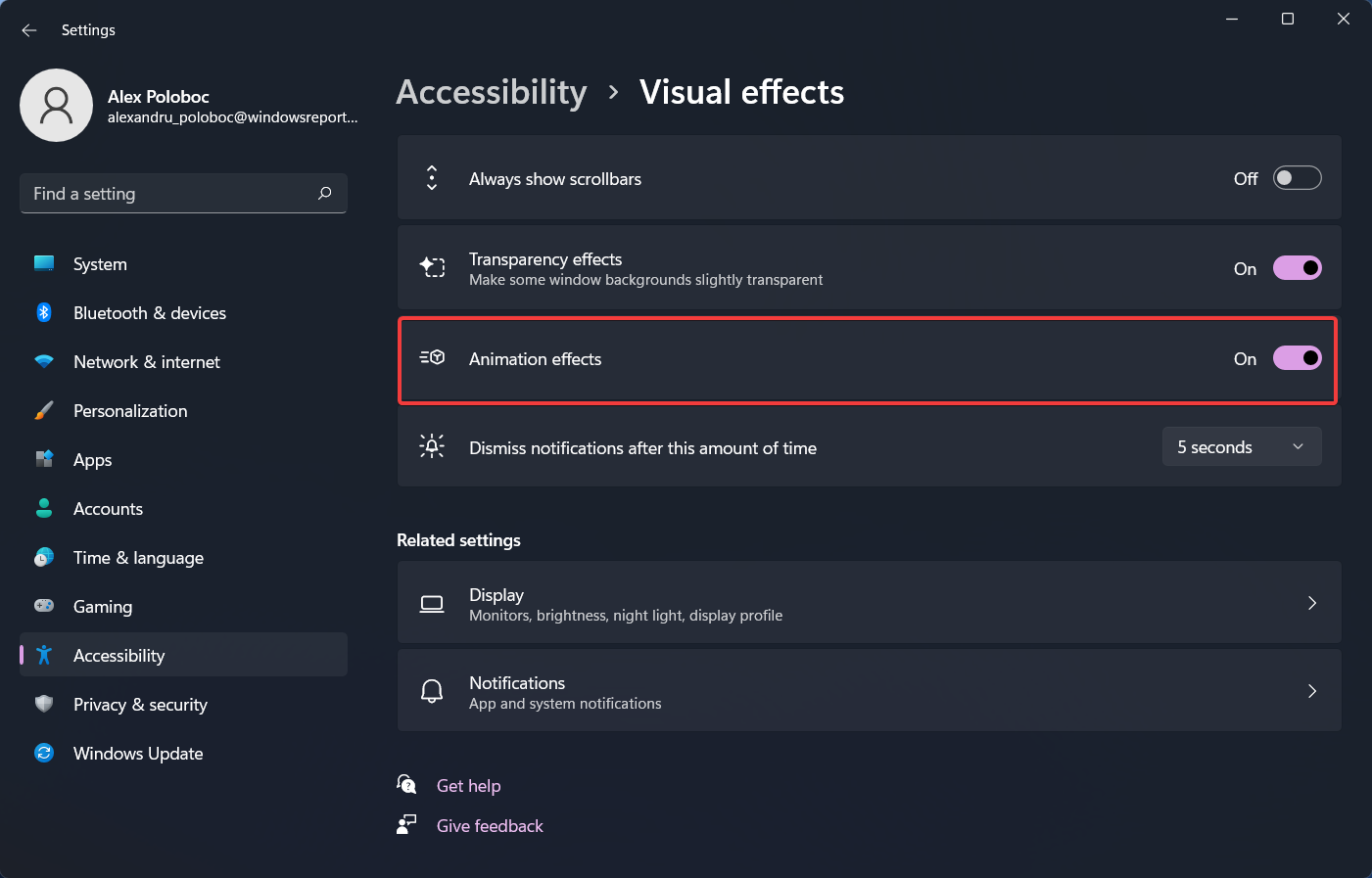1372x878 pixels.
Task: Click the Network & internet globe icon
Action: pyautogui.click(x=44, y=361)
